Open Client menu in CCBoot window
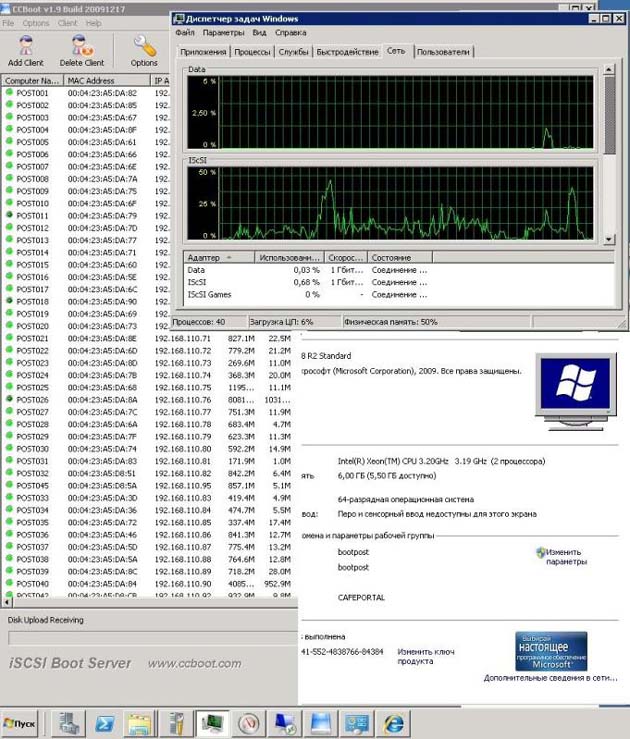The height and width of the screenshot is (739, 630). click(x=67, y=23)
